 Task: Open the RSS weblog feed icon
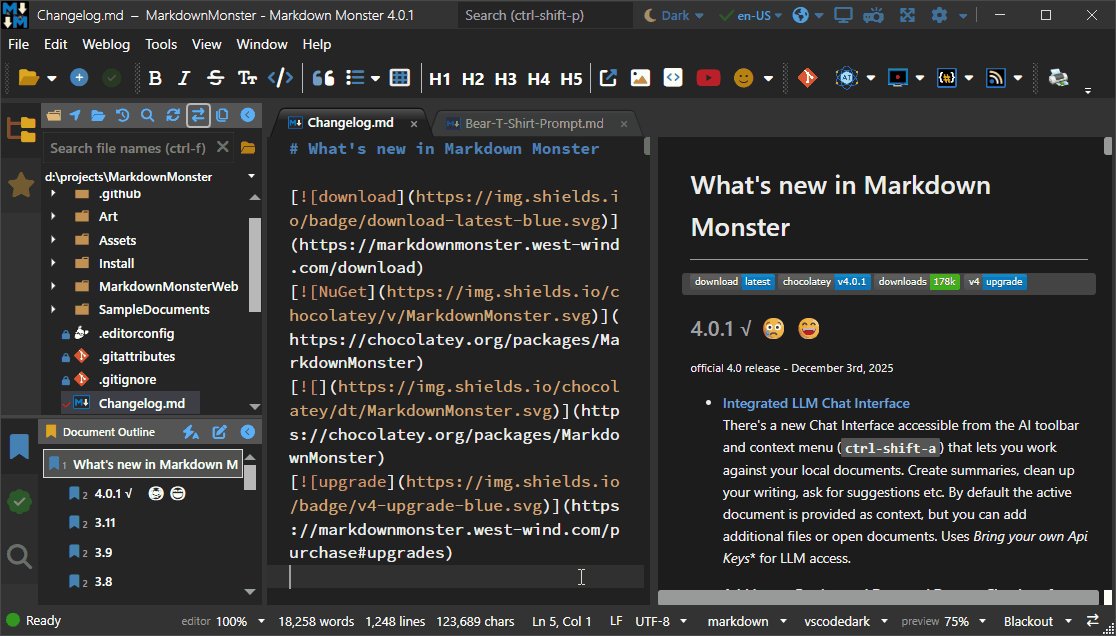[x=996, y=78]
